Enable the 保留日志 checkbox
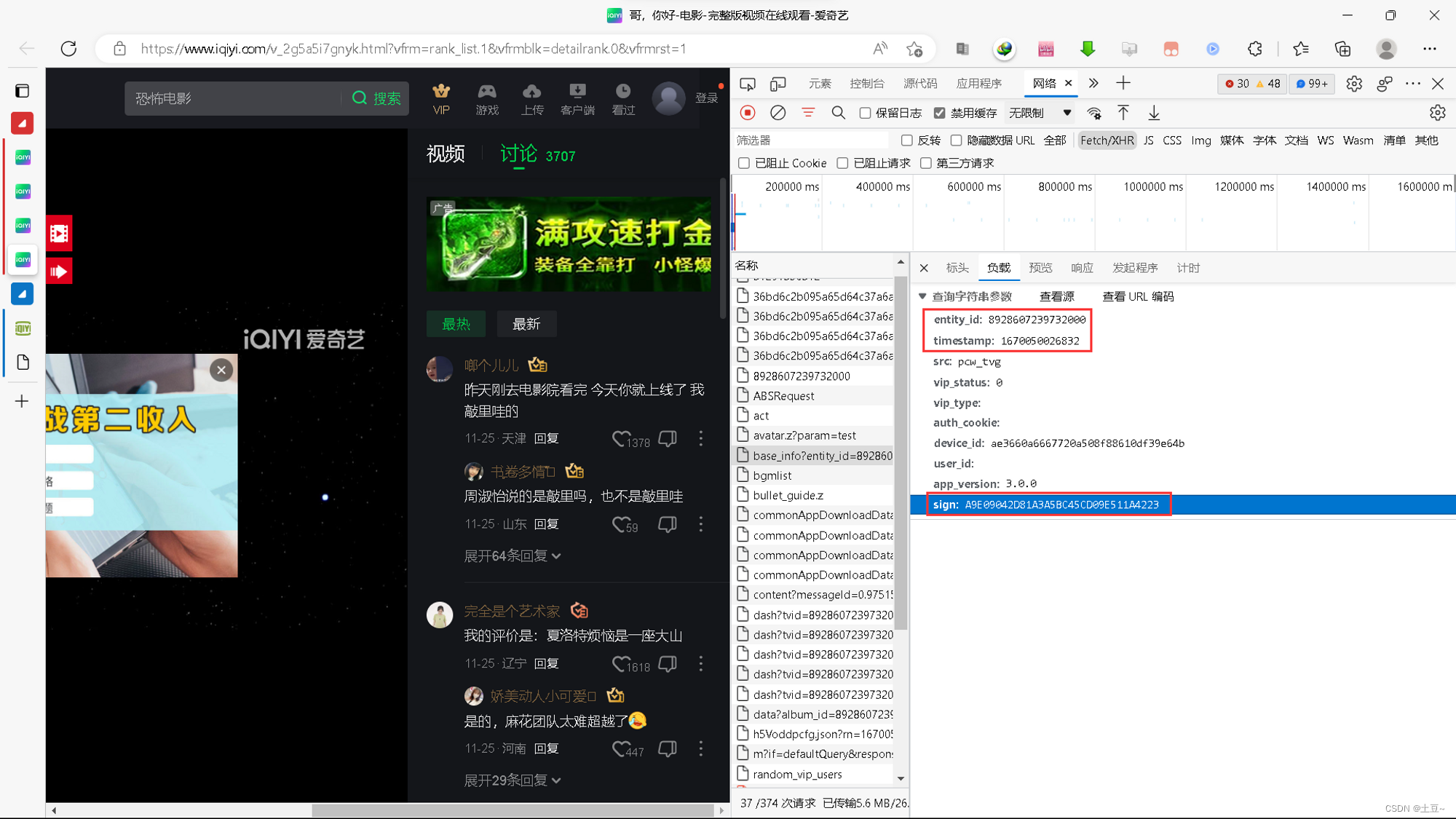1456x819 pixels. click(865, 113)
